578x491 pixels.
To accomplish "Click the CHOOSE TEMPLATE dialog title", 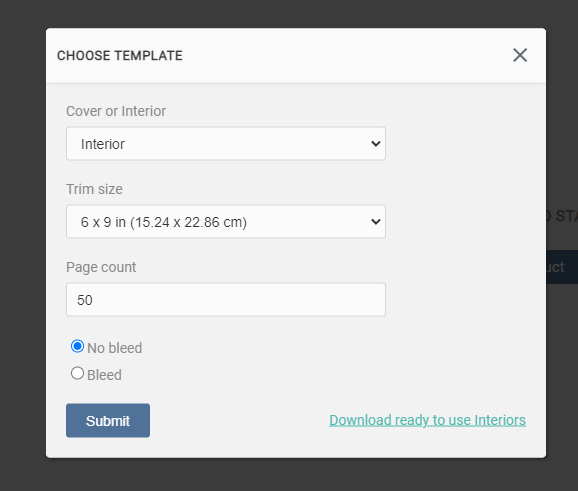I will pos(120,56).
